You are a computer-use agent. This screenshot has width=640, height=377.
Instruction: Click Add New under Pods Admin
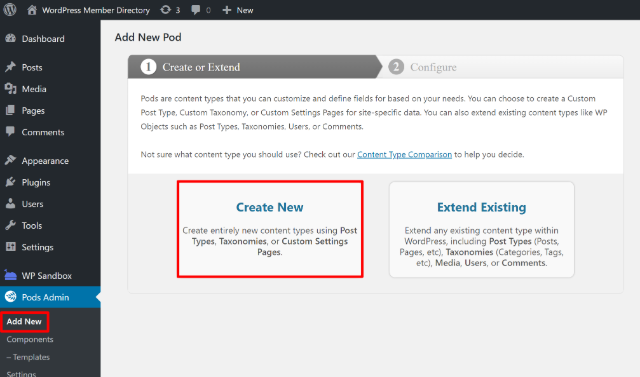click(24, 322)
